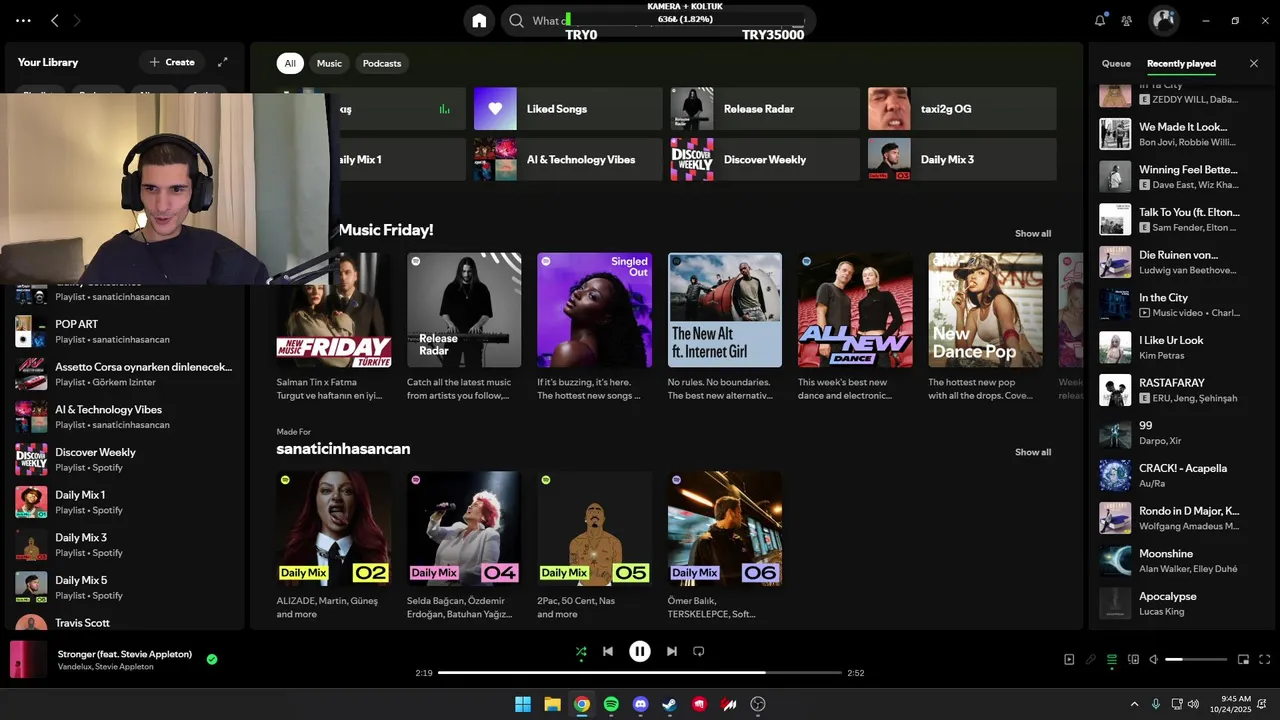This screenshot has height=720, width=1280.
Task: Navigate back with the left arrow
Action: pyautogui.click(x=55, y=20)
